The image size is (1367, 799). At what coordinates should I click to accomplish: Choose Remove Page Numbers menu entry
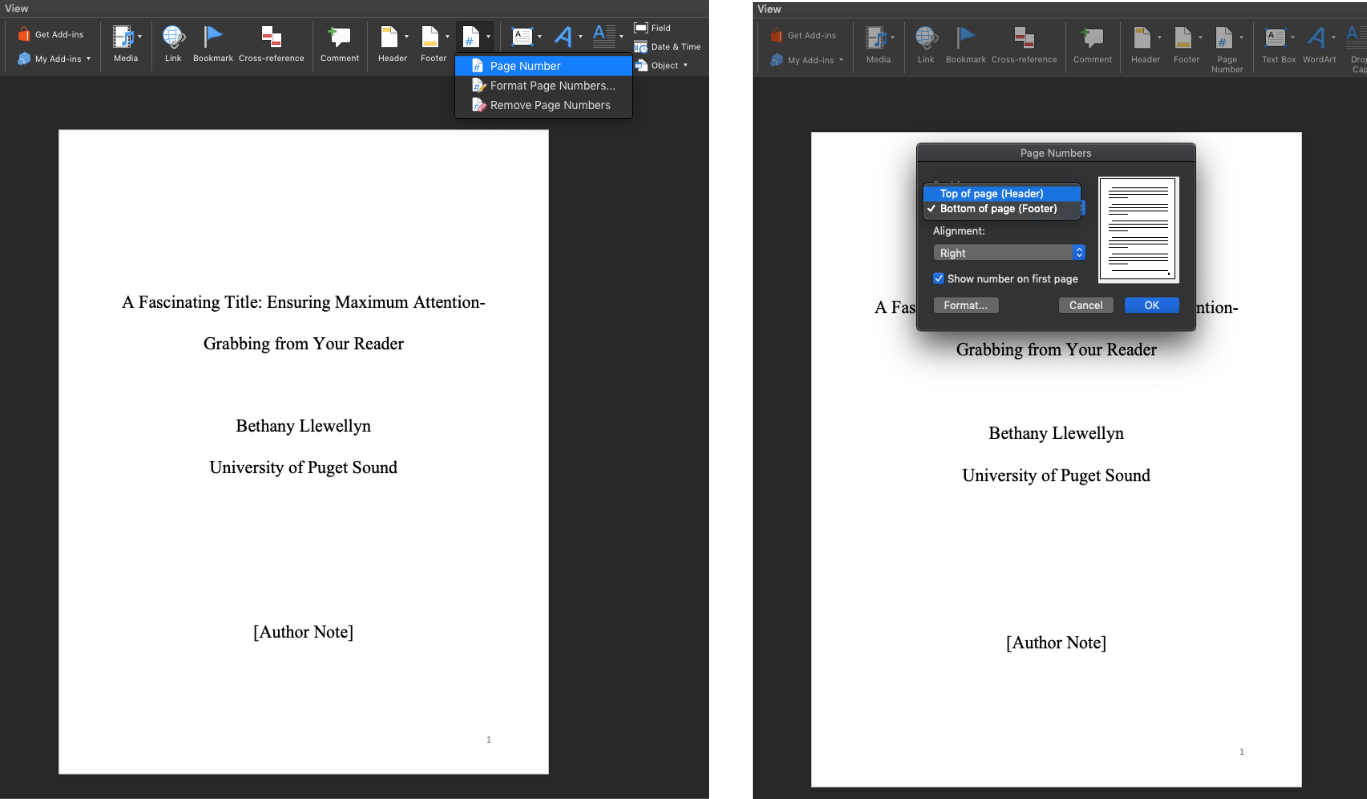(x=543, y=105)
